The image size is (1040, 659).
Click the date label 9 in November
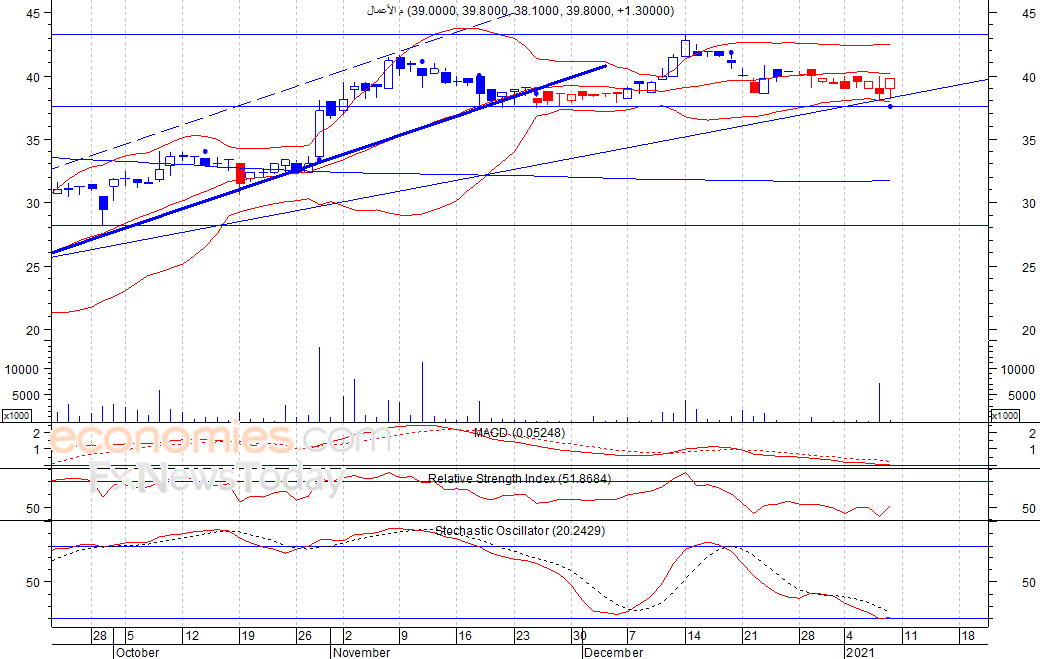404,636
